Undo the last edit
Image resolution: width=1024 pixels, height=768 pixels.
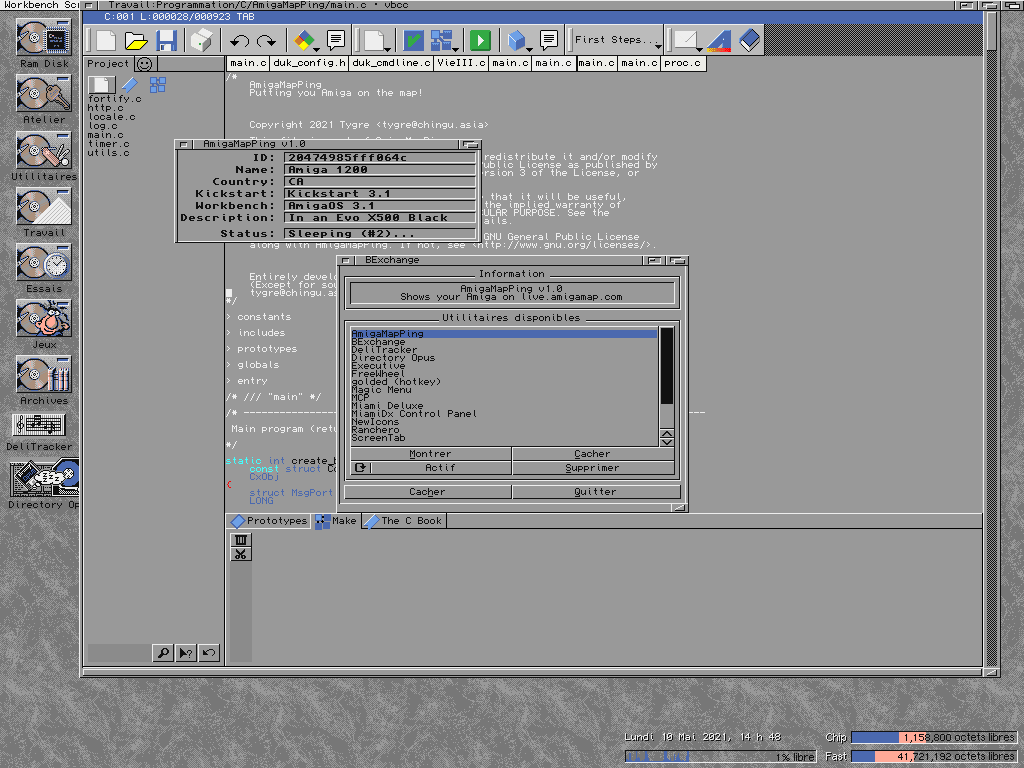click(239, 41)
